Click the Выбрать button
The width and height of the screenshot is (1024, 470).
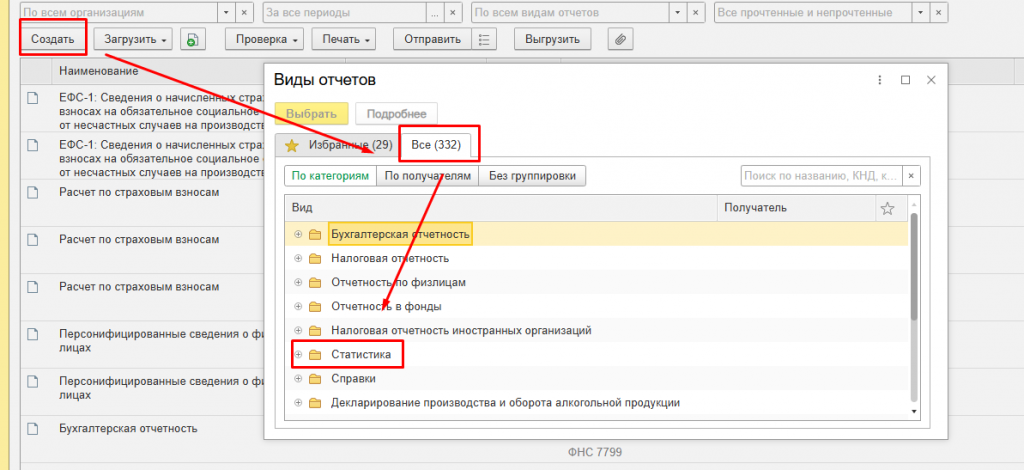click(312, 114)
